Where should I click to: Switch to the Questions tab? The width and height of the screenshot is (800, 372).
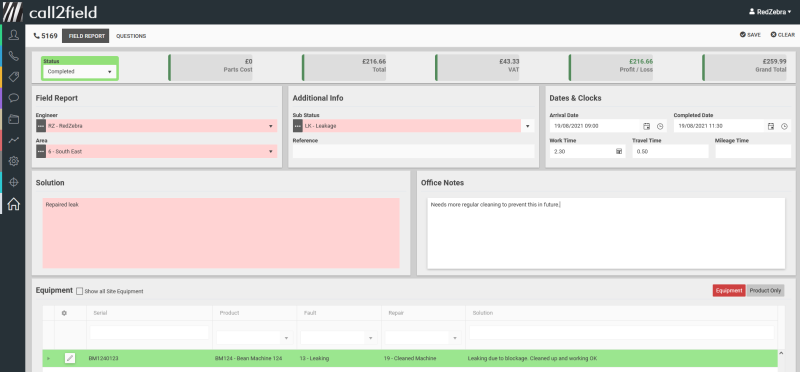[x=131, y=36]
